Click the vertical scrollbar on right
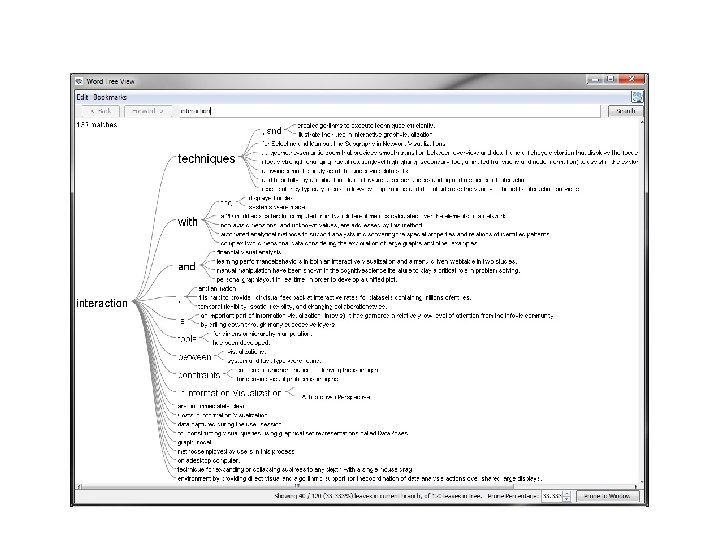Screen dimensions: 720x540 pyautogui.click(x=641, y=301)
